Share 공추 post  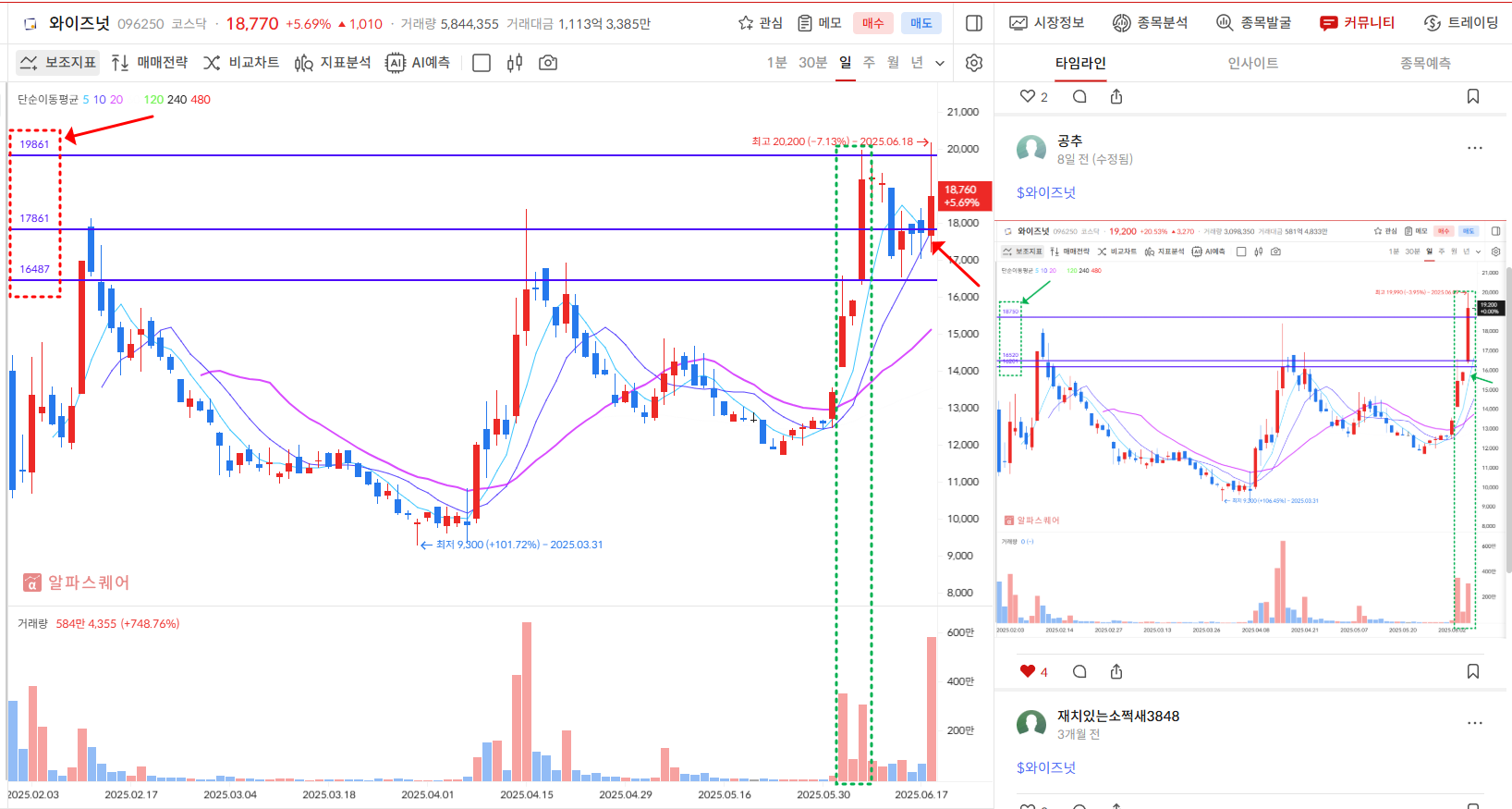pyautogui.click(x=1116, y=671)
